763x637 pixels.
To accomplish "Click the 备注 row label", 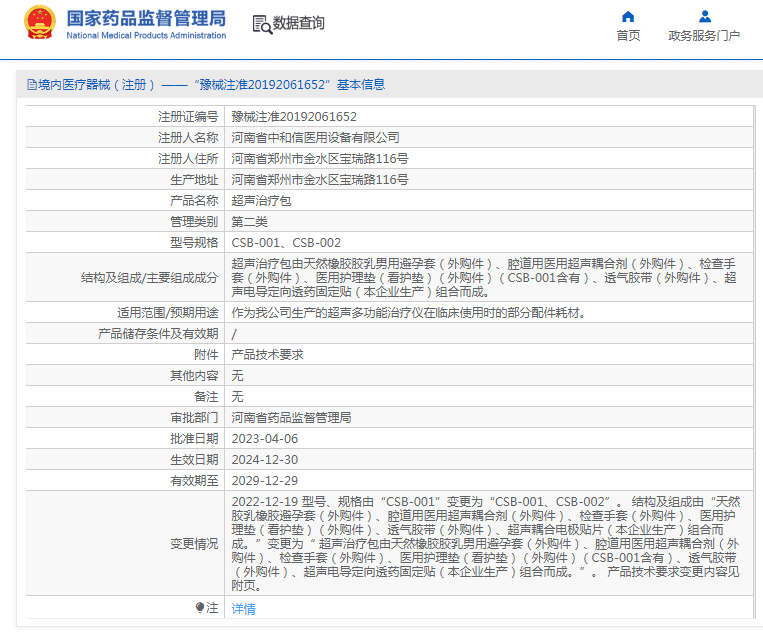I will (x=206, y=396).
